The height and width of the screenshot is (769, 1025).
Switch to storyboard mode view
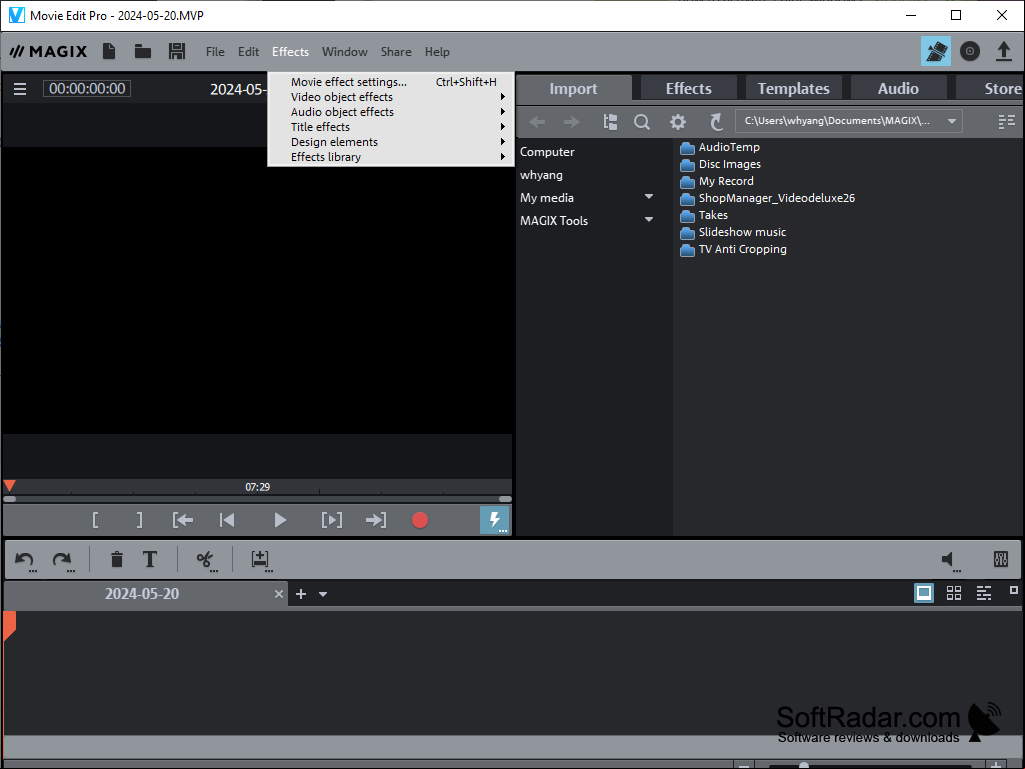(924, 593)
